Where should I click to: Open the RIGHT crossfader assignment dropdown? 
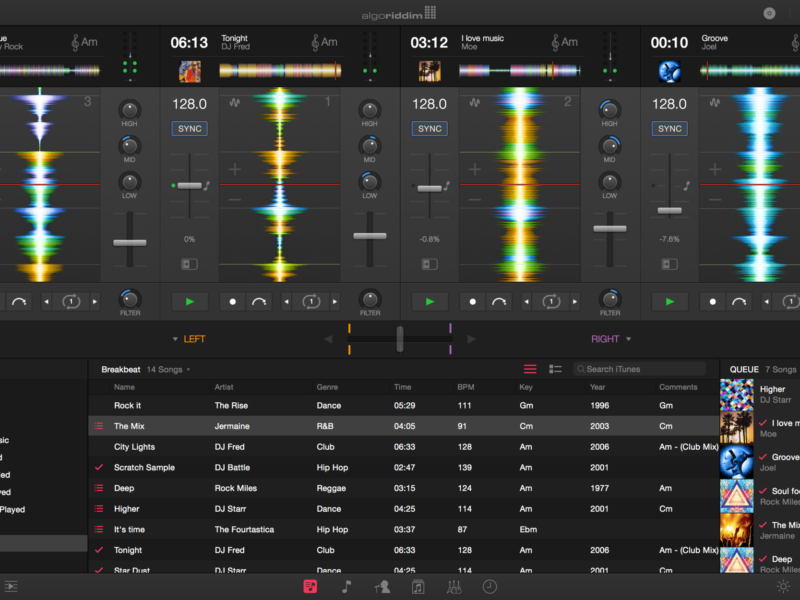tap(611, 339)
